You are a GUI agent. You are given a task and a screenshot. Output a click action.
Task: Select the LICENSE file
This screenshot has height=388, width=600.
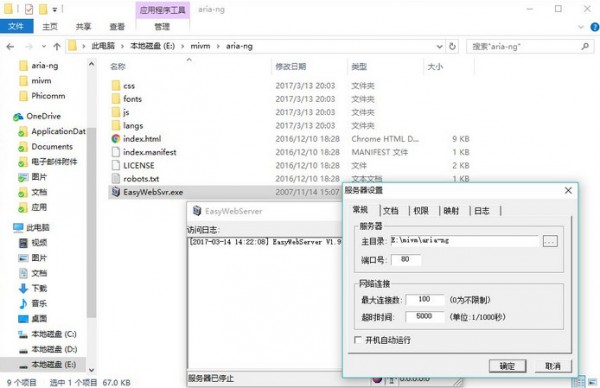click(139, 165)
